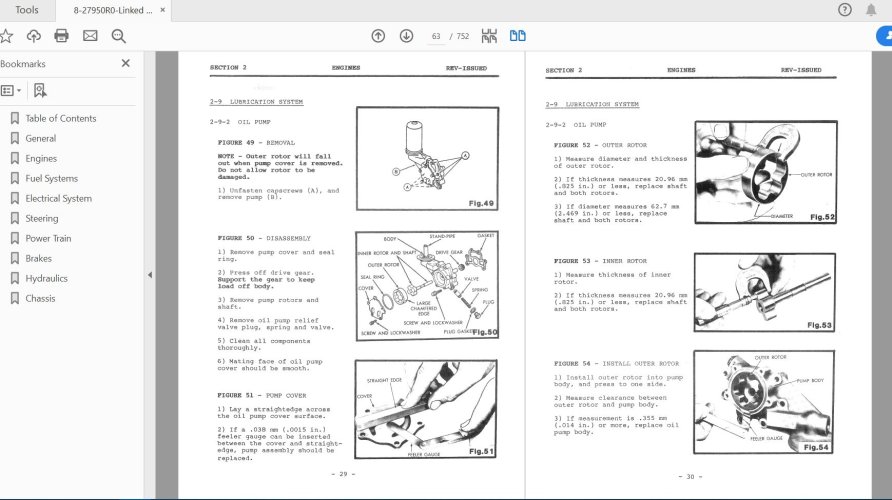Open the Table of Contents bookmark
This screenshot has height=500, width=892.
60,118
